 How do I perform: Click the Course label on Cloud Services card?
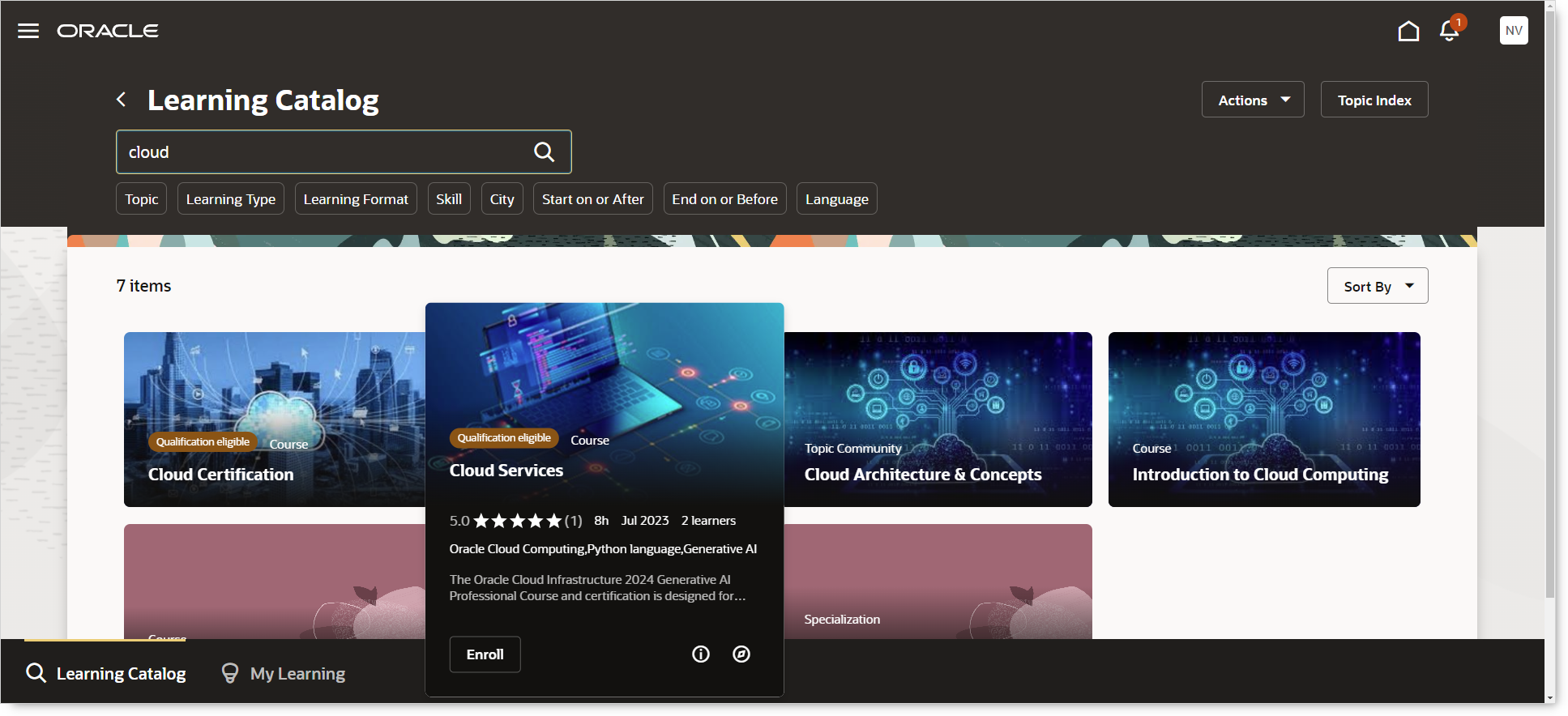[x=590, y=441]
